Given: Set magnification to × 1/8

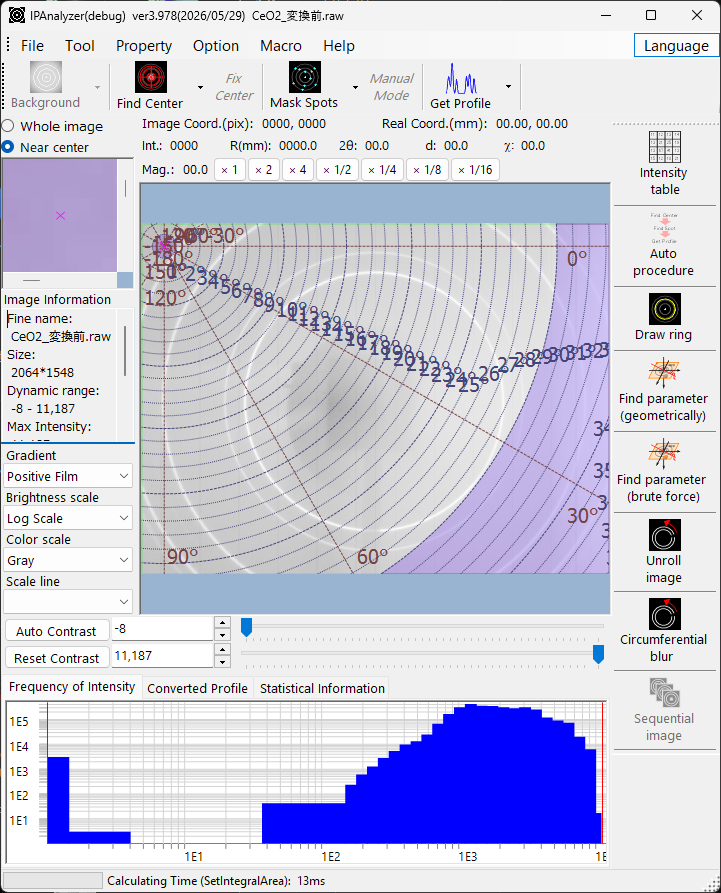Looking at the screenshot, I should pyautogui.click(x=427, y=170).
